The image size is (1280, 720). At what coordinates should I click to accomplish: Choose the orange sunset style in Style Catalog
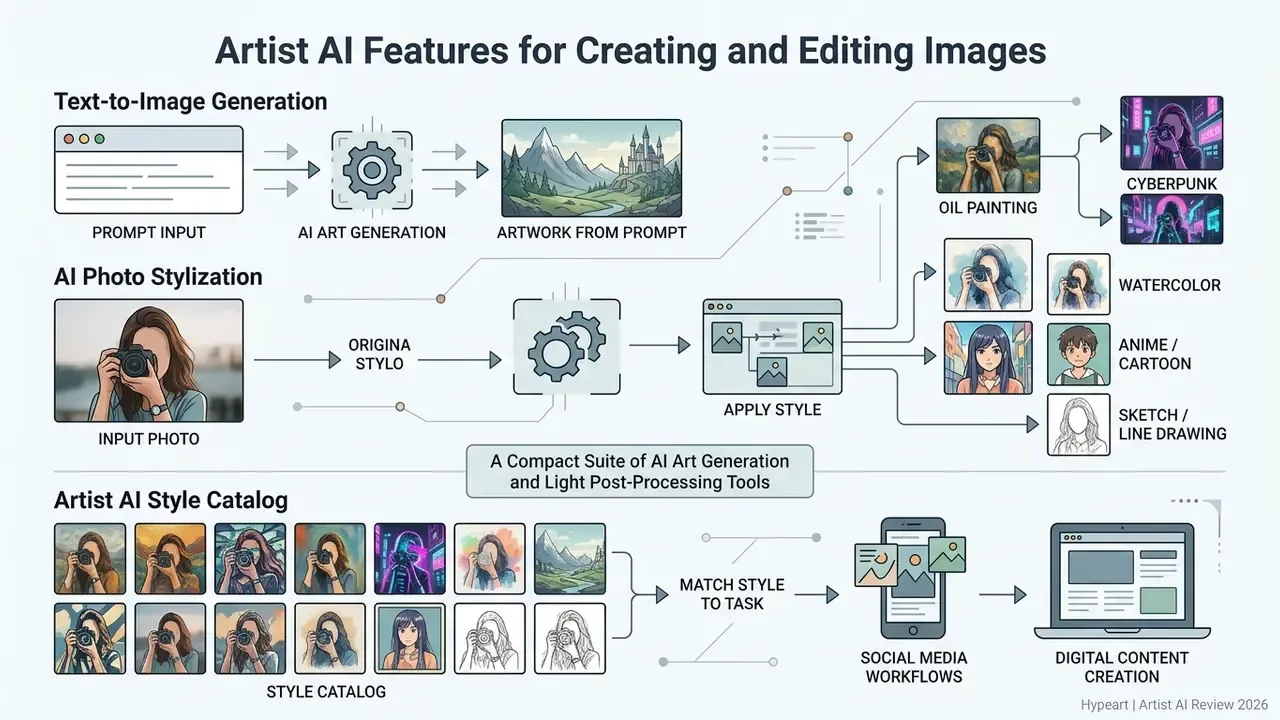click(x=170, y=559)
